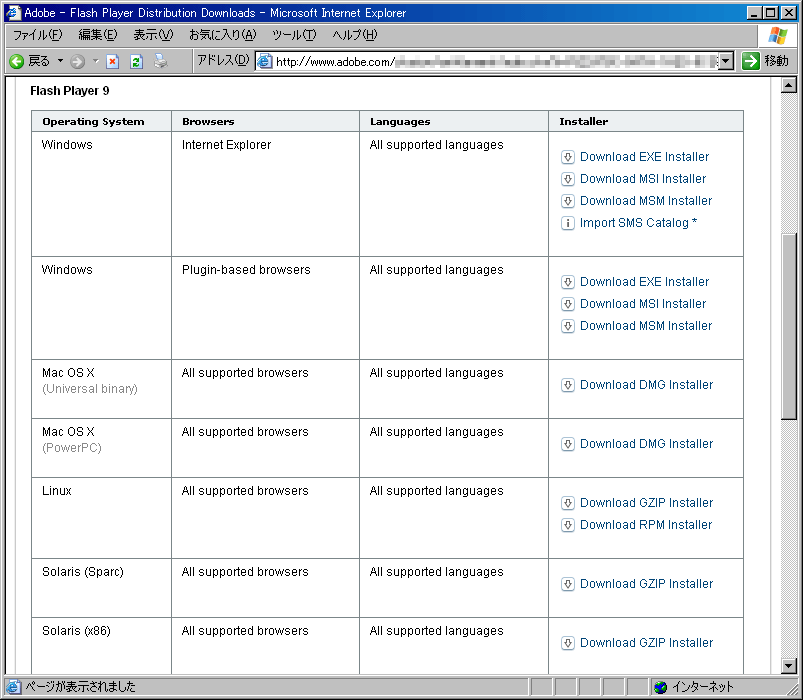Open Download EXE Installer link for Internet Explorer
The image size is (803, 700).
pyautogui.click(x=644, y=157)
